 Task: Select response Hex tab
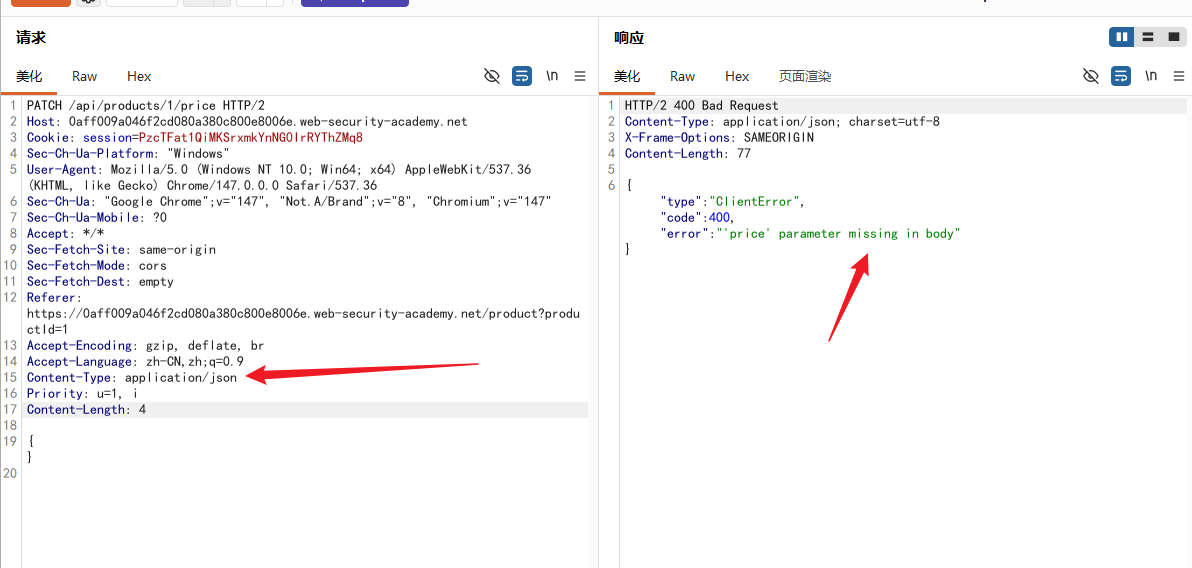737,76
